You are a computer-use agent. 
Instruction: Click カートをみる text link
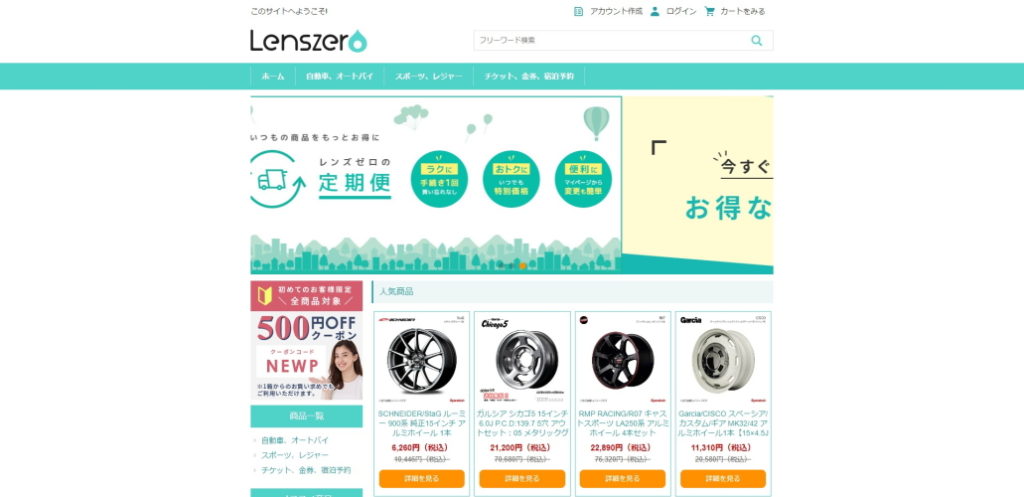pos(743,11)
